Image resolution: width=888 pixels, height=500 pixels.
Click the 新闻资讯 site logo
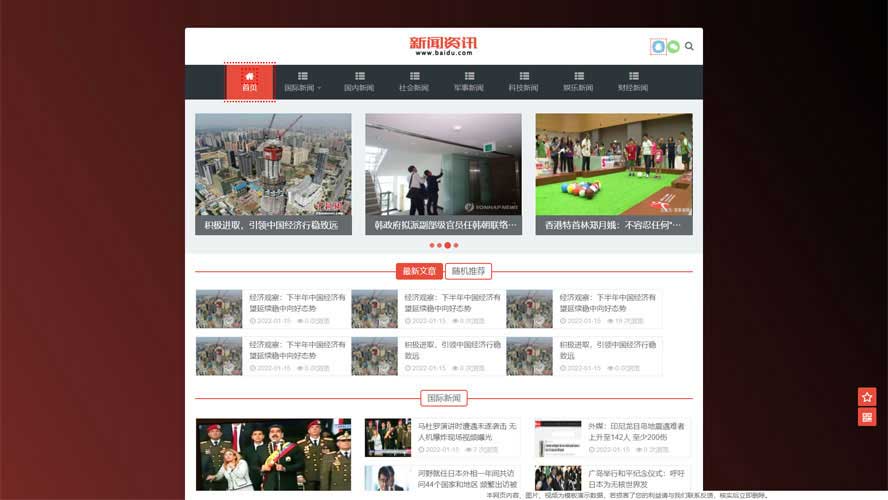tap(443, 45)
